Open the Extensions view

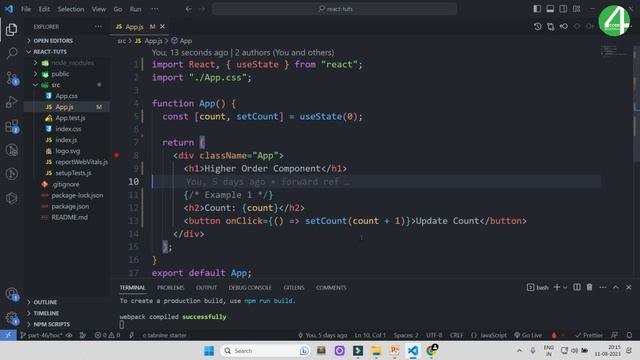pyautogui.click(x=12, y=126)
